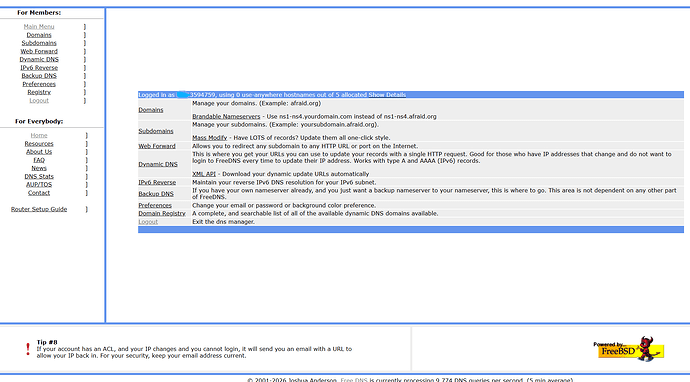Click the FreeBSD powered-by logo
This screenshot has width=690, height=382.
point(628,349)
